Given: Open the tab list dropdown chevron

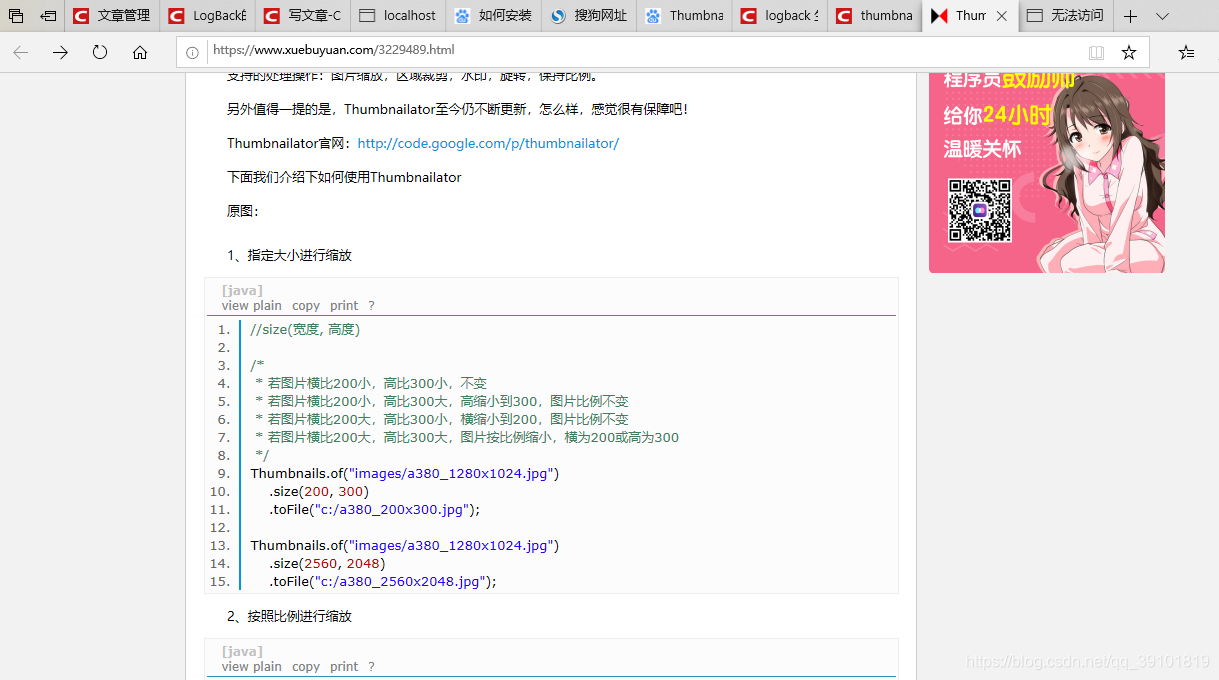Looking at the screenshot, I should tap(1162, 15).
